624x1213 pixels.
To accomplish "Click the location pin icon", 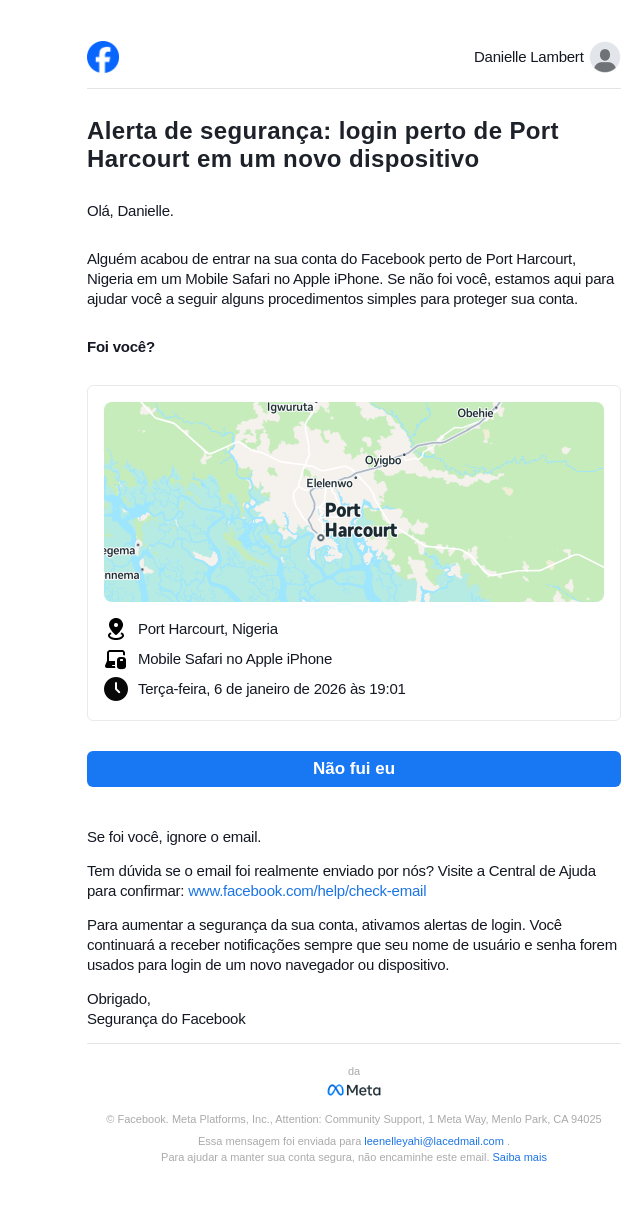I will 116,629.
